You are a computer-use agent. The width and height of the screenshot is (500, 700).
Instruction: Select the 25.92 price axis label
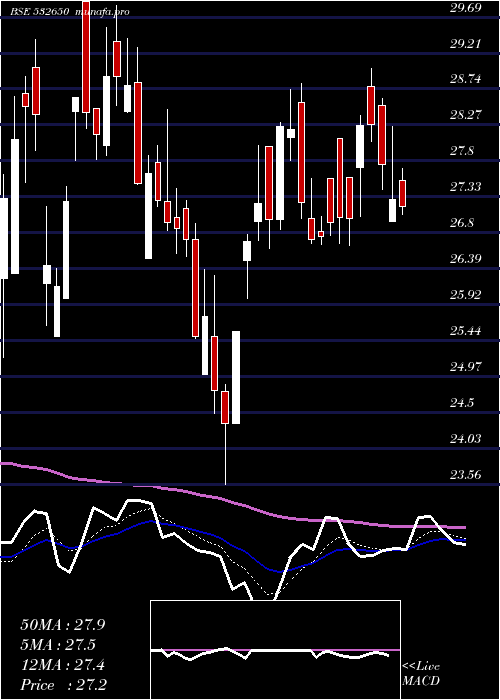[465, 295]
